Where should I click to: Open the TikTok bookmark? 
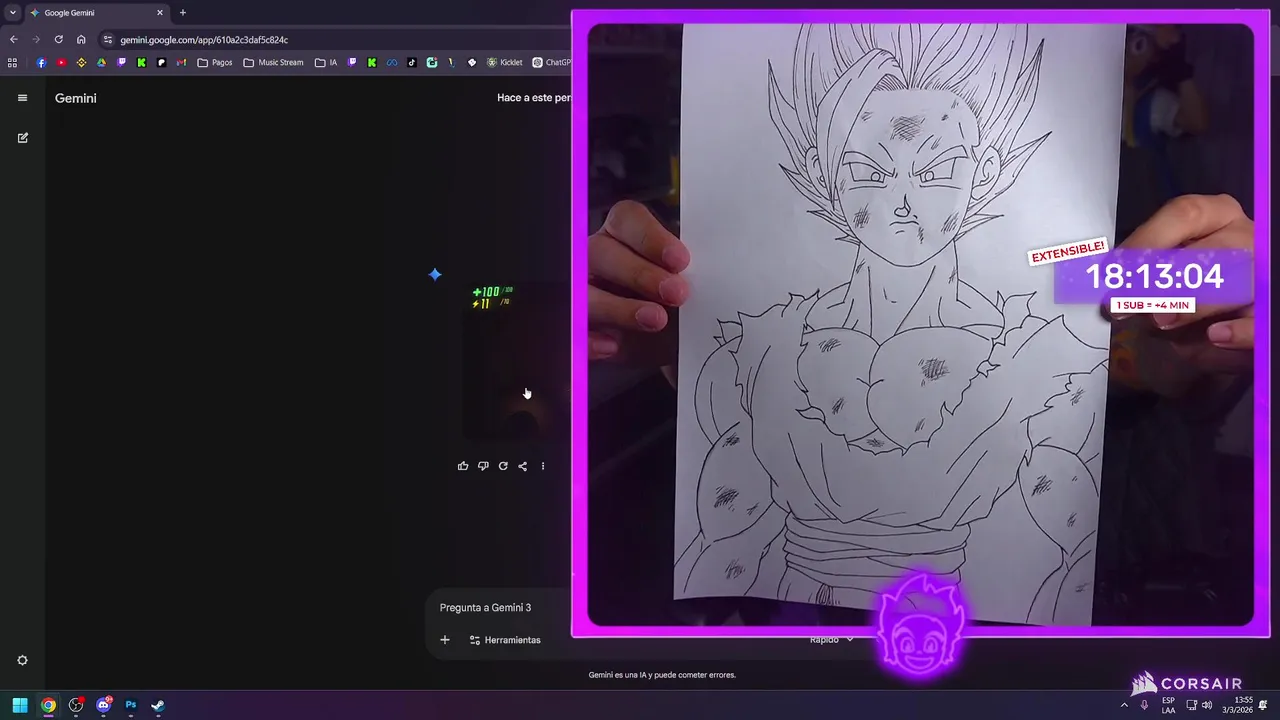click(412, 62)
